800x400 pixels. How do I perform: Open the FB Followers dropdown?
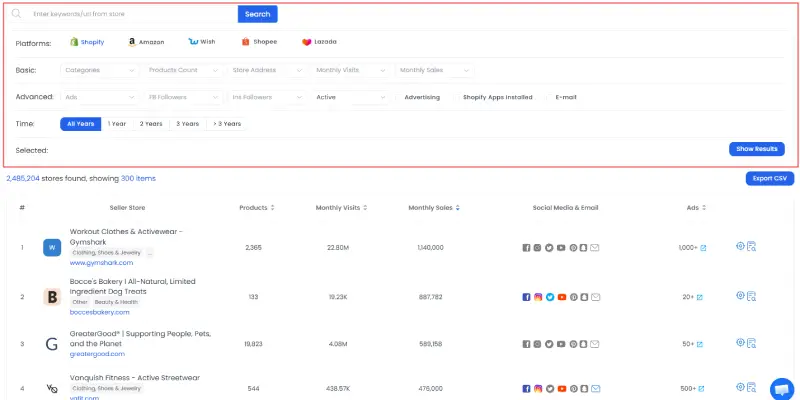183,97
